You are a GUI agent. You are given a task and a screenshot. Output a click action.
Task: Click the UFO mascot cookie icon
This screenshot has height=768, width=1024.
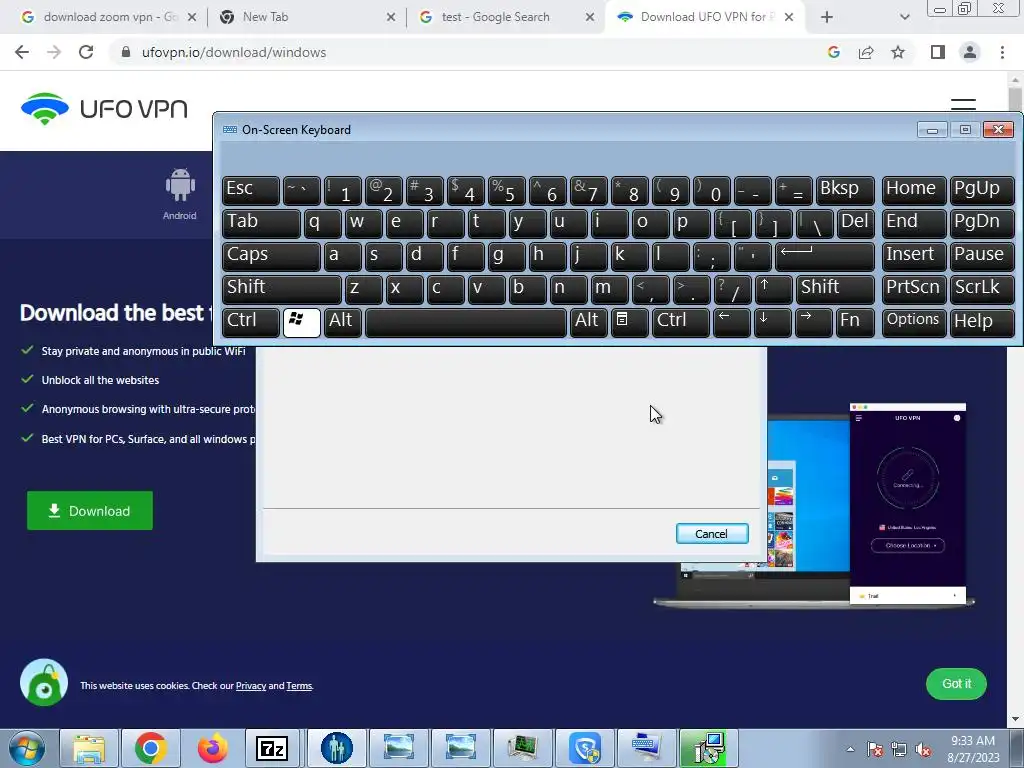(44, 683)
